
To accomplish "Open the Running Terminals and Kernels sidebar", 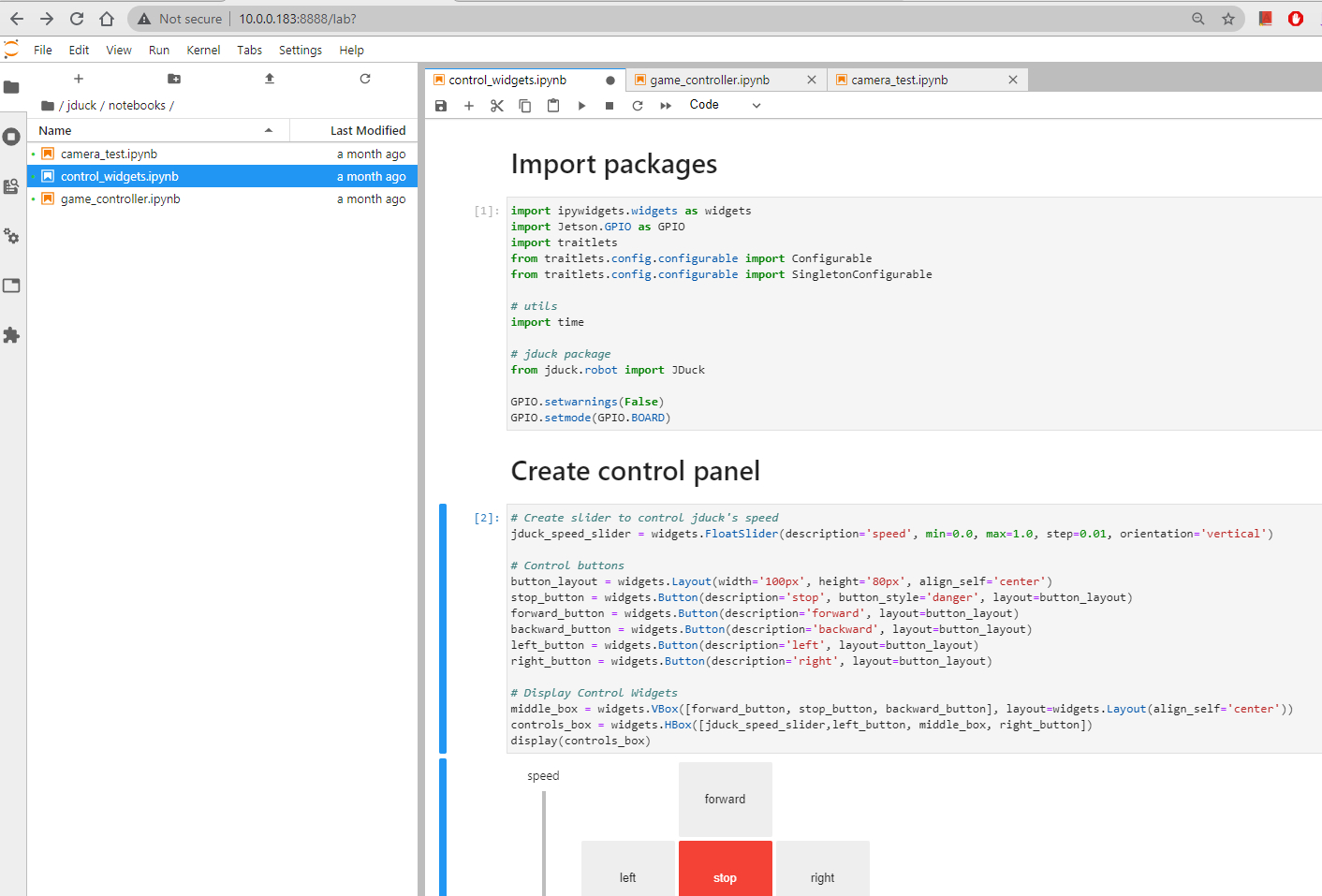I will click(11, 137).
